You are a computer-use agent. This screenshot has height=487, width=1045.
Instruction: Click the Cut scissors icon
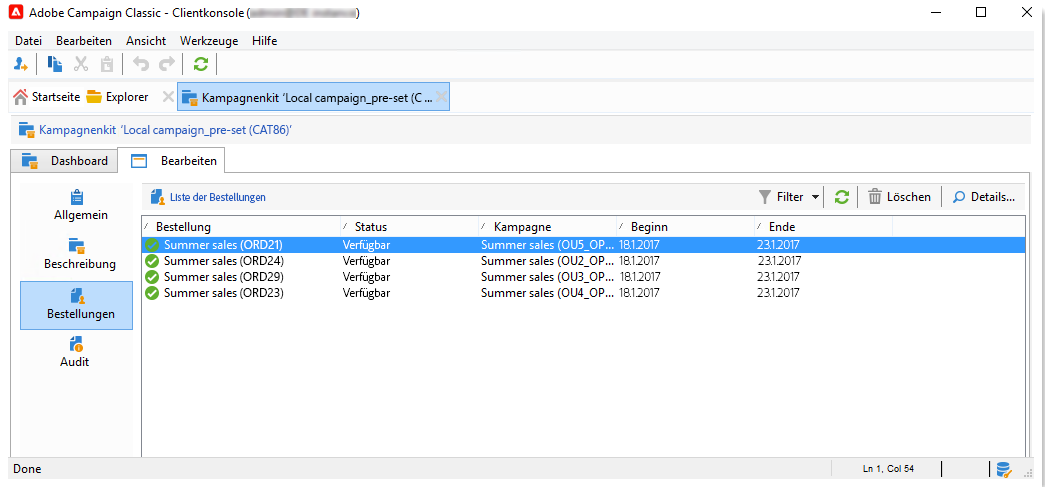click(x=81, y=64)
